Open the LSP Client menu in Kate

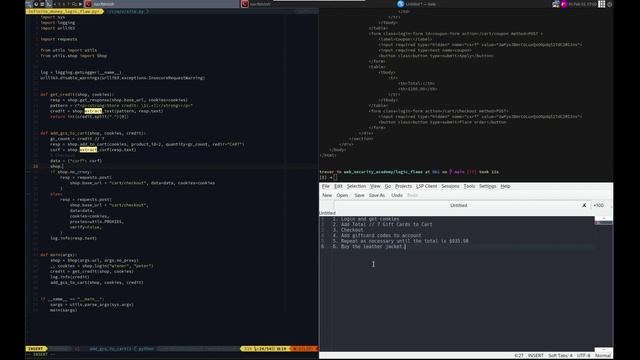[427, 186]
